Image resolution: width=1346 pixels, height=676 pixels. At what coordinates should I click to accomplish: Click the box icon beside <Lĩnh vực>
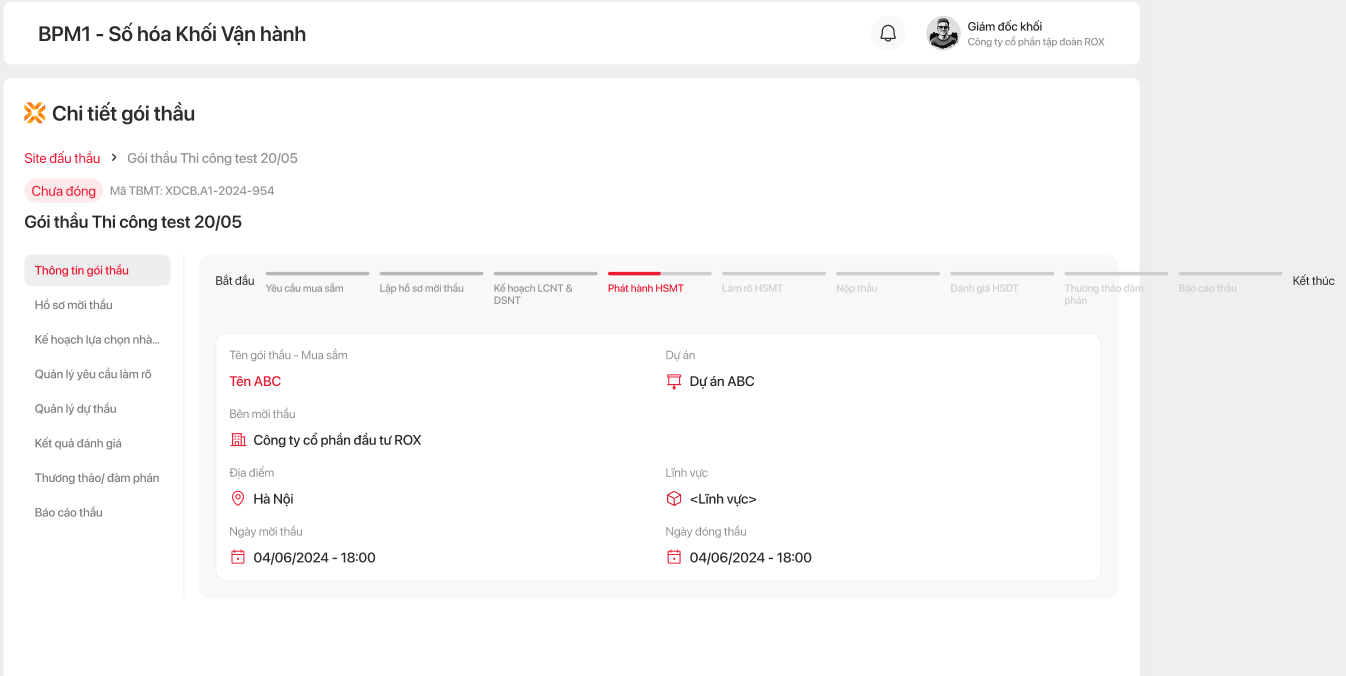pos(674,499)
